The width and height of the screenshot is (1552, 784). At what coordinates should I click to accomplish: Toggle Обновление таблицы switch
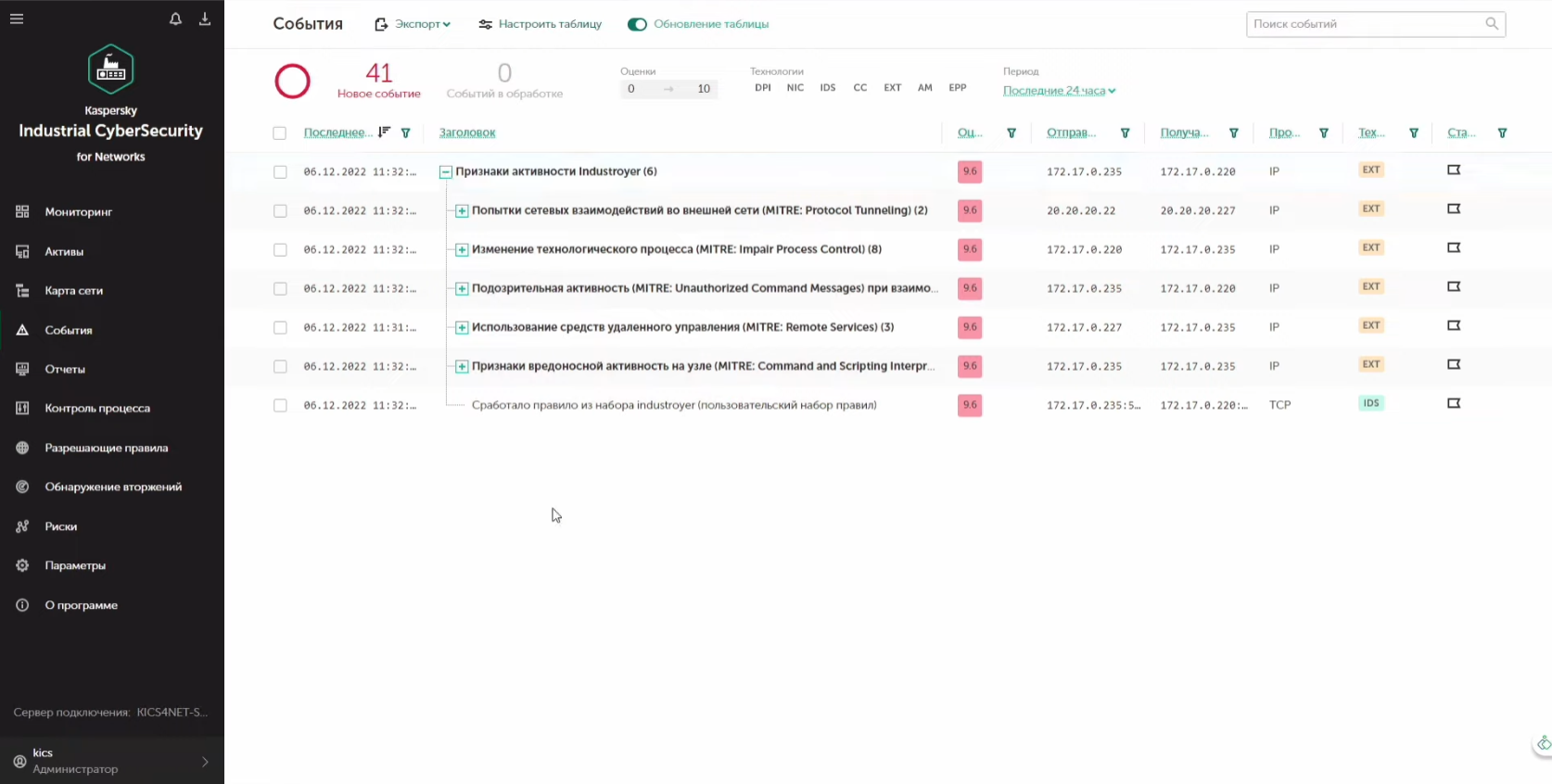pyautogui.click(x=637, y=24)
